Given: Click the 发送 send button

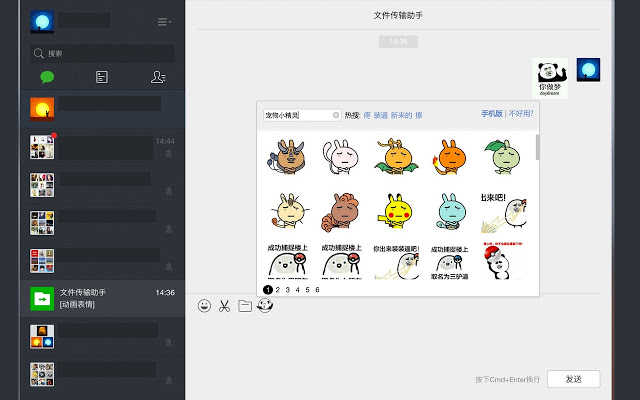Looking at the screenshot, I should (x=573, y=379).
